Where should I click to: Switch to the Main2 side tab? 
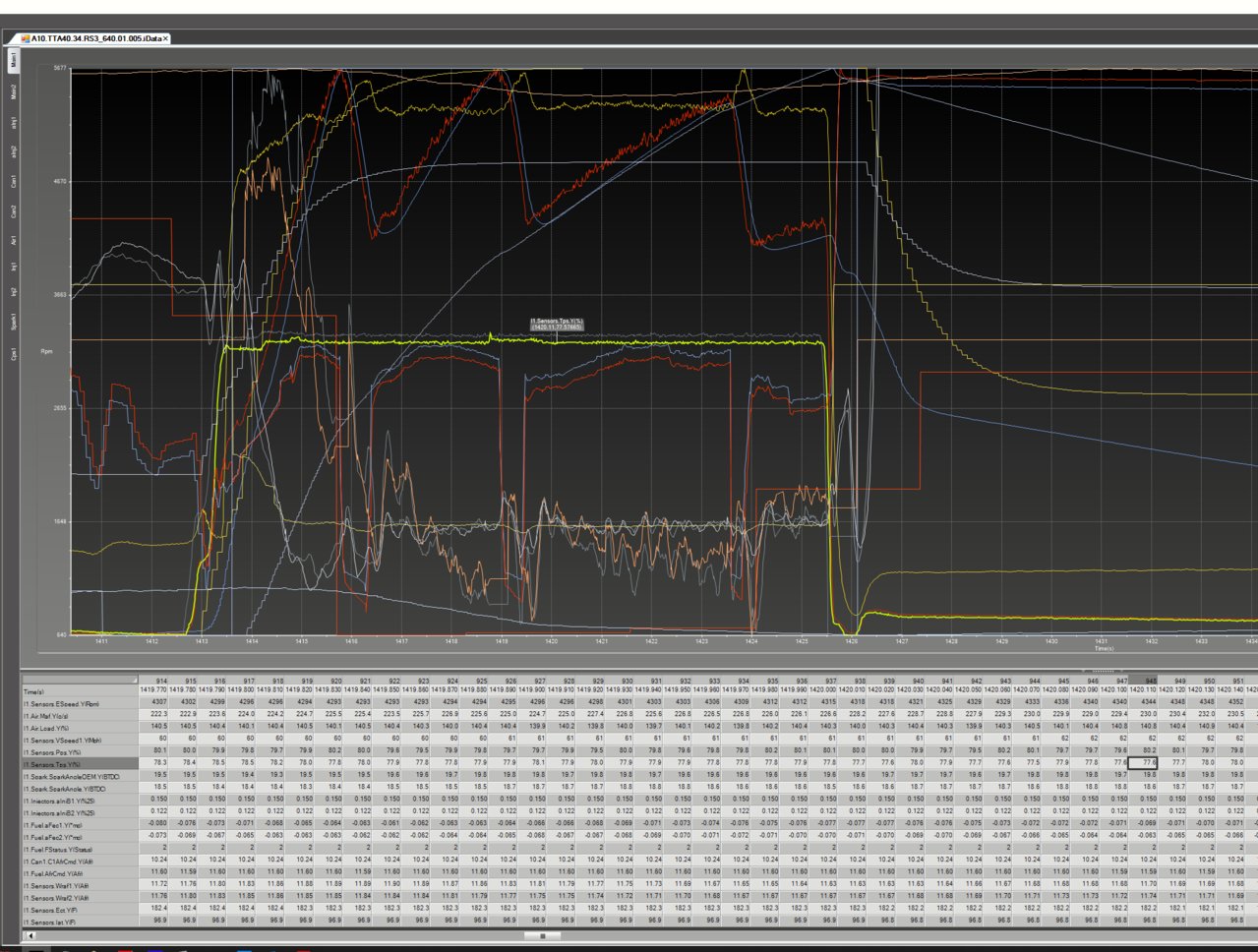coord(14,91)
